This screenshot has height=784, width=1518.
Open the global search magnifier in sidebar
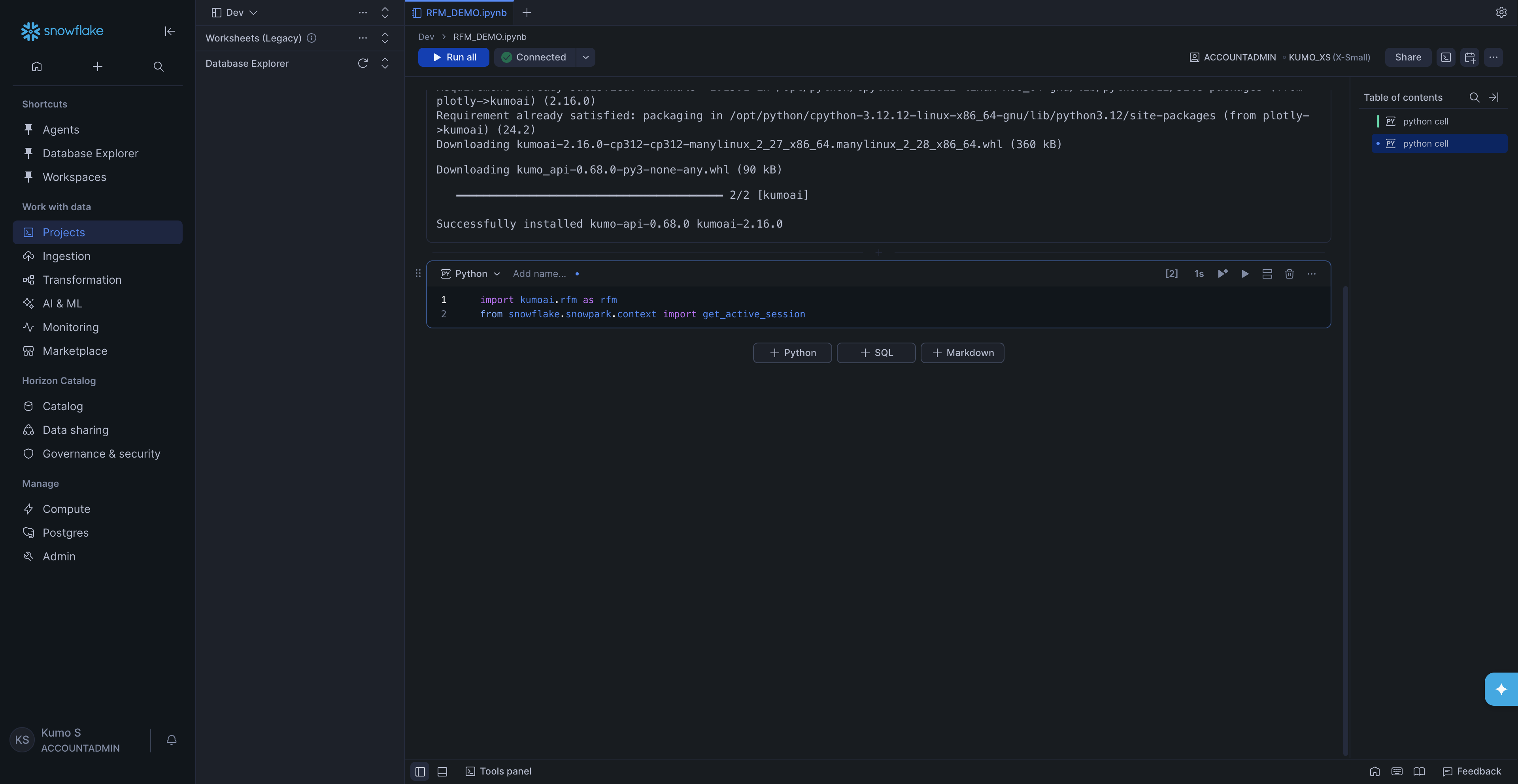click(x=159, y=66)
